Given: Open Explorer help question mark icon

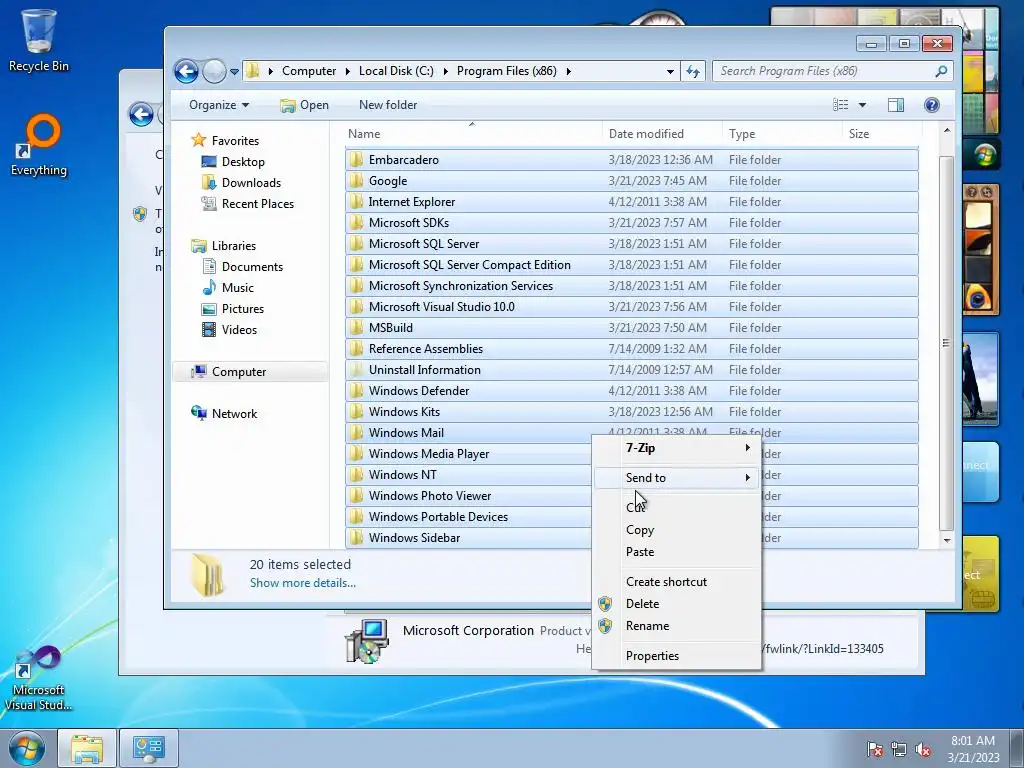Looking at the screenshot, I should click(932, 105).
